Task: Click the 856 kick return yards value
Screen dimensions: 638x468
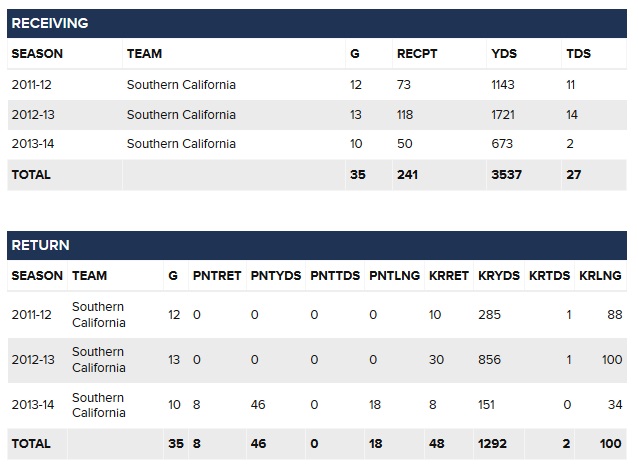Action: tap(489, 360)
